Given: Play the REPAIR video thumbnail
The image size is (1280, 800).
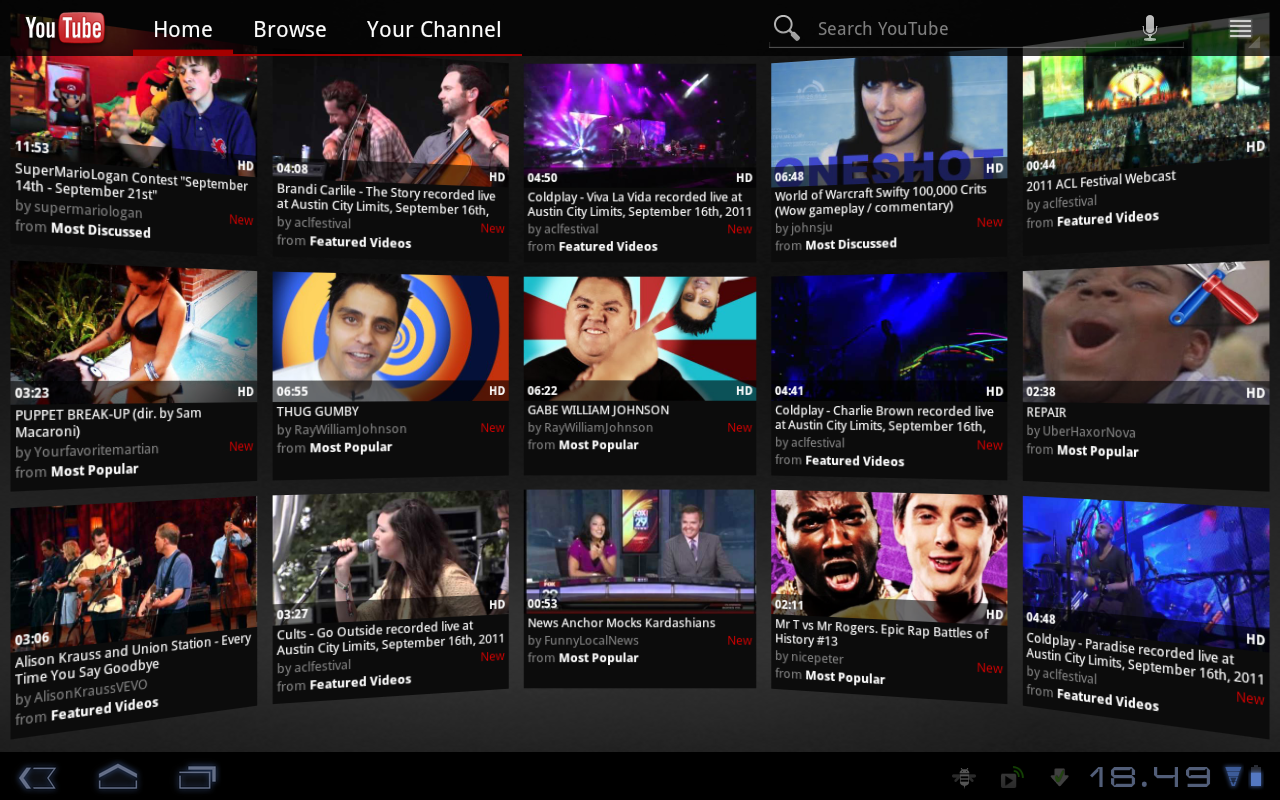Looking at the screenshot, I should click(x=1146, y=333).
